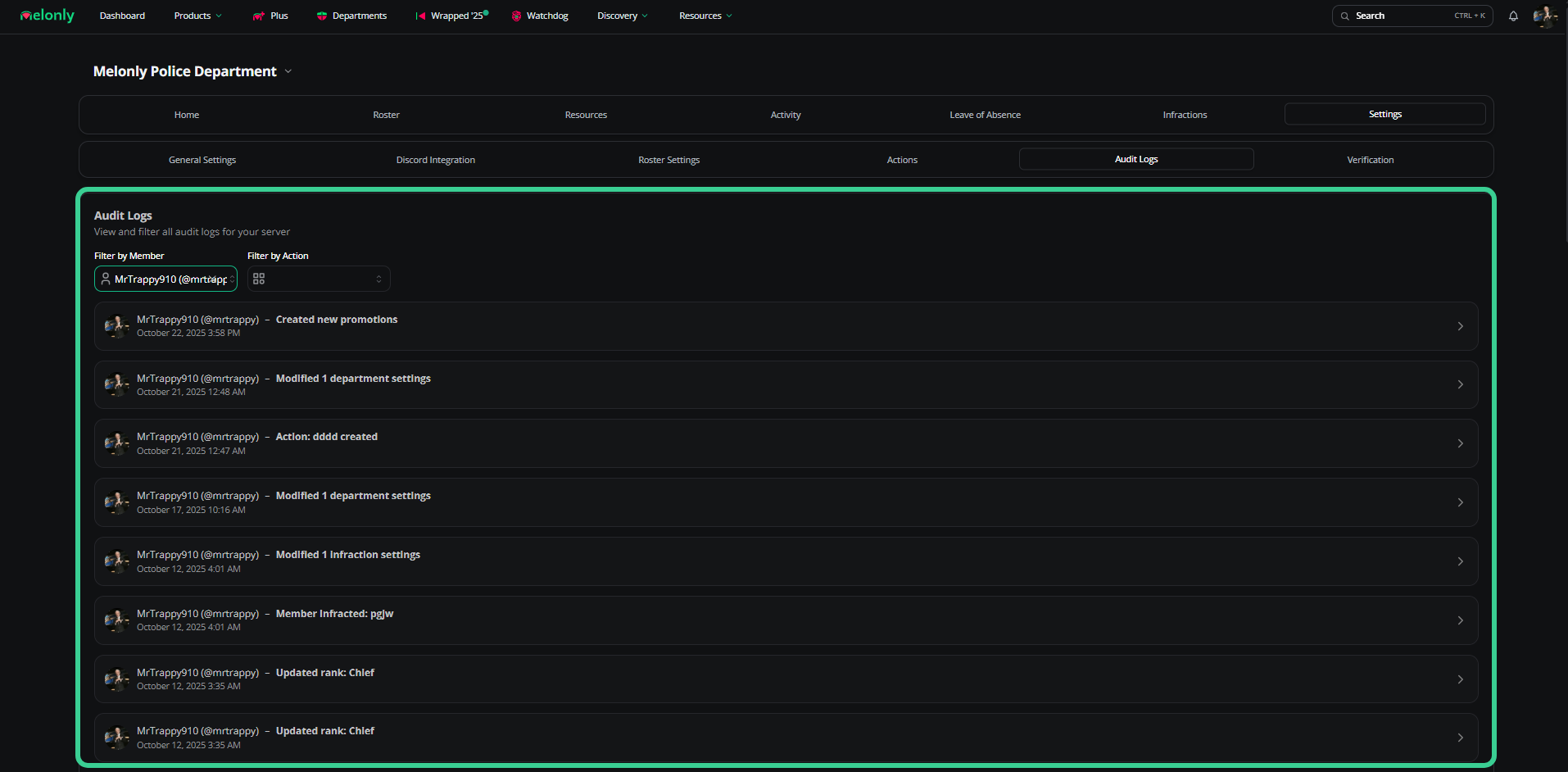
Task: Switch to the department Home tab
Action: [187, 115]
